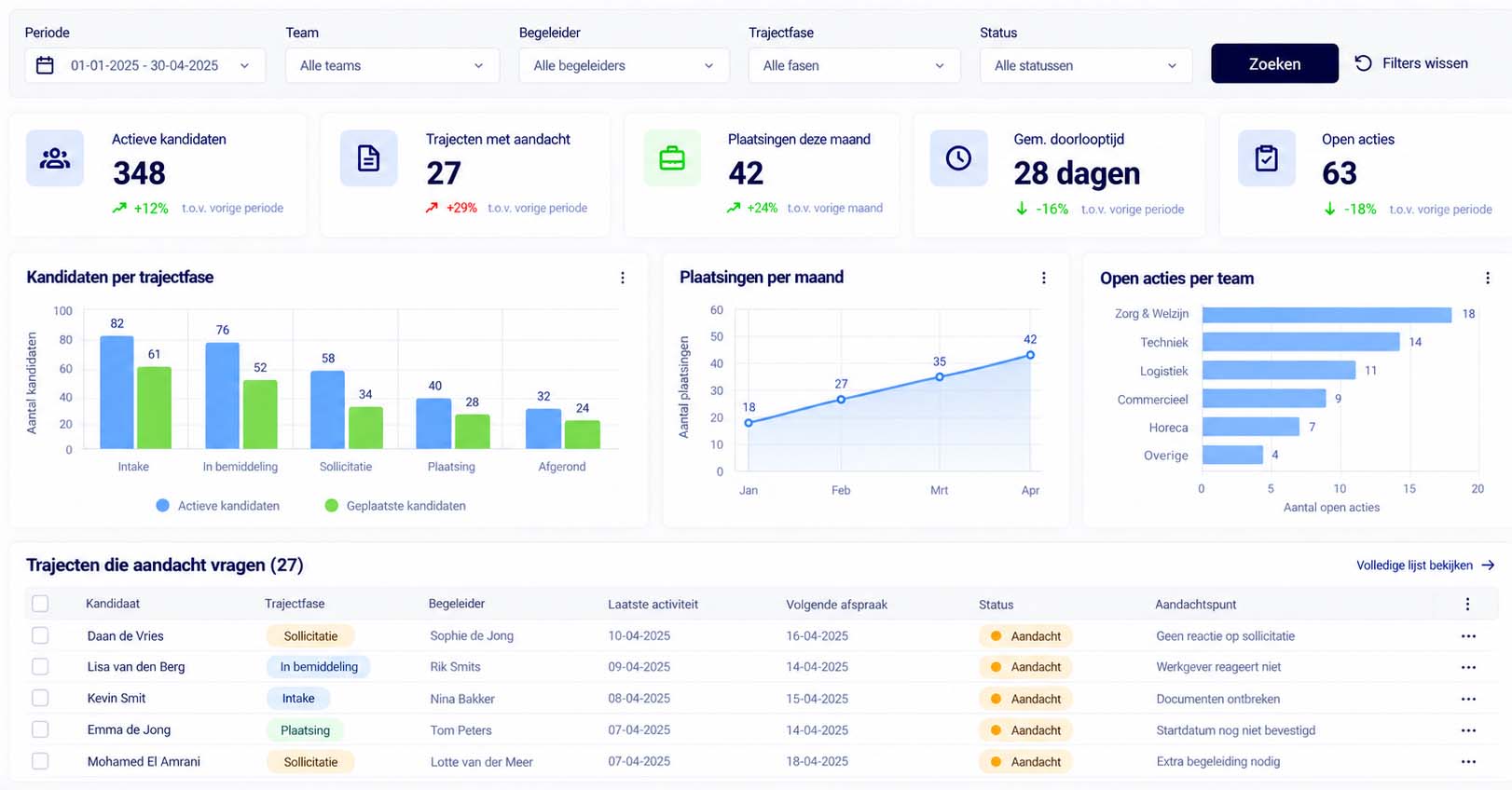This screenshot has width=1512, height=790.
Task: Tick the checkbox for Daan de Vries
Action: [x=40, y=635]
